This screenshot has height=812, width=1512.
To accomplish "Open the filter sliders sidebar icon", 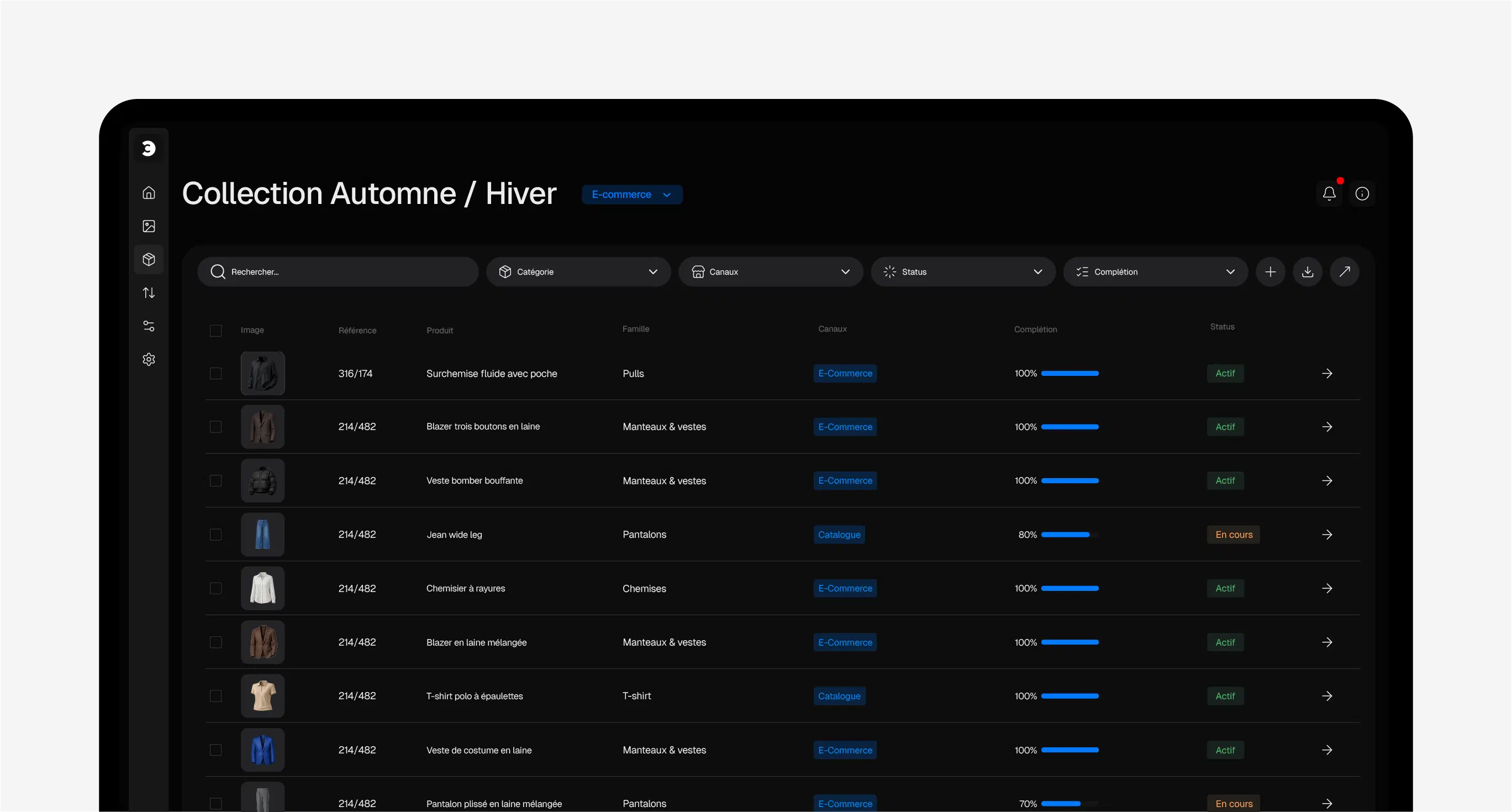I will pos(149,326).
